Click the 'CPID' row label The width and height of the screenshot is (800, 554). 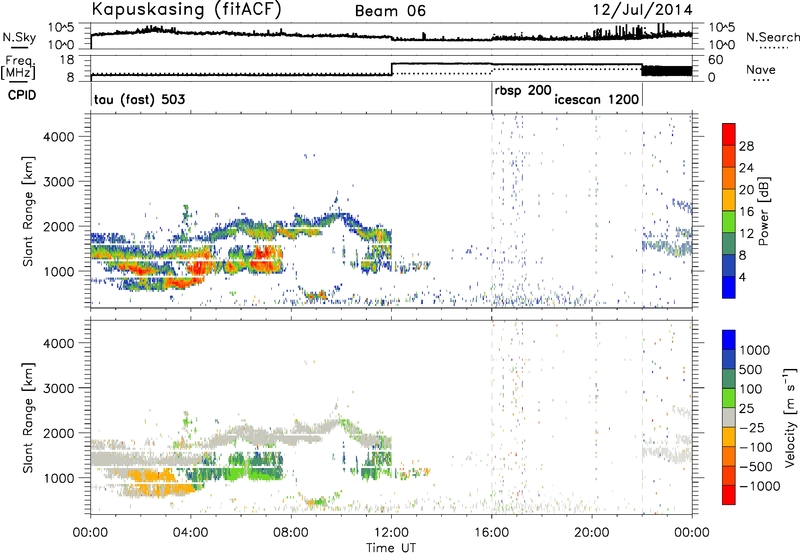click(x=22, y=95)
